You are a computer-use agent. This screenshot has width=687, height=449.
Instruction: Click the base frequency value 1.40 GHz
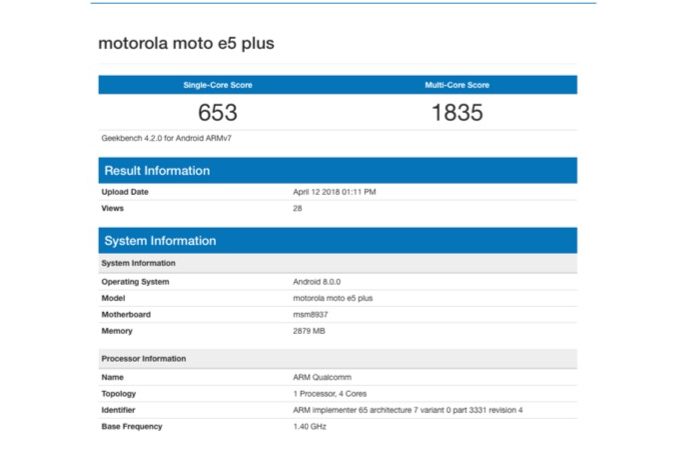coord(308,426)
